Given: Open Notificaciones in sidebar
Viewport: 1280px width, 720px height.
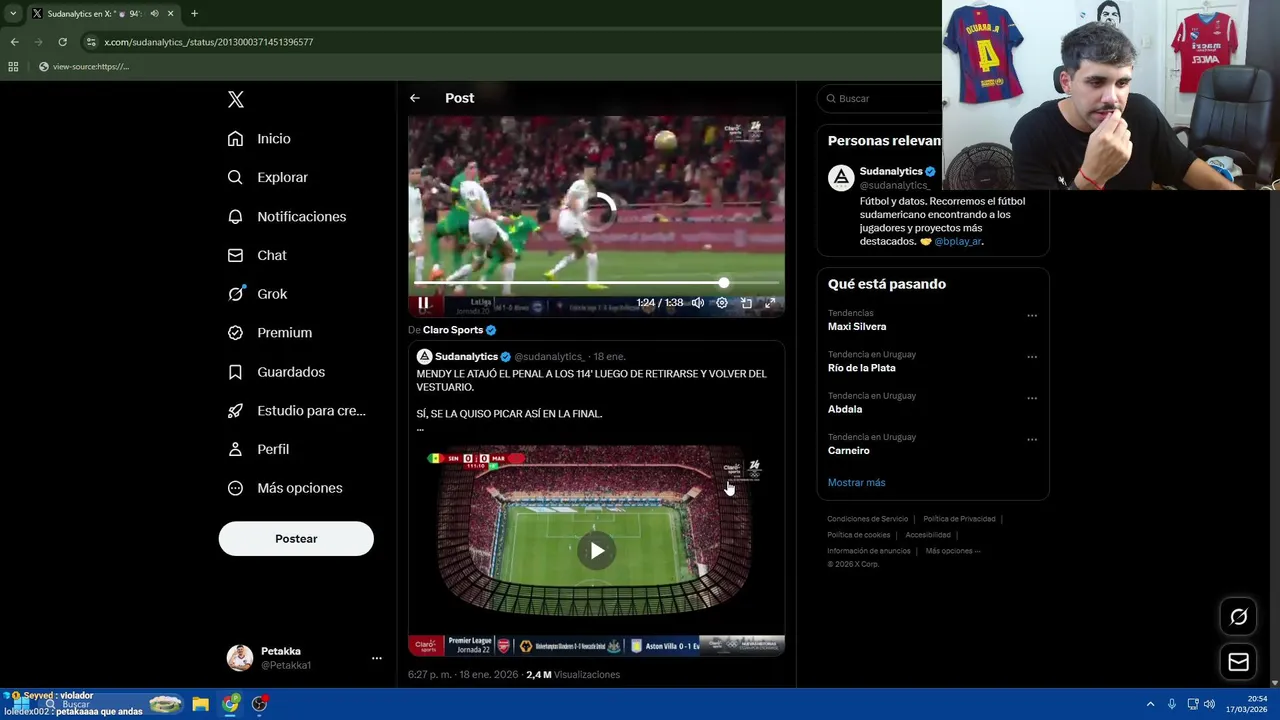Looking at the screenshot, I should pos(286,216).
